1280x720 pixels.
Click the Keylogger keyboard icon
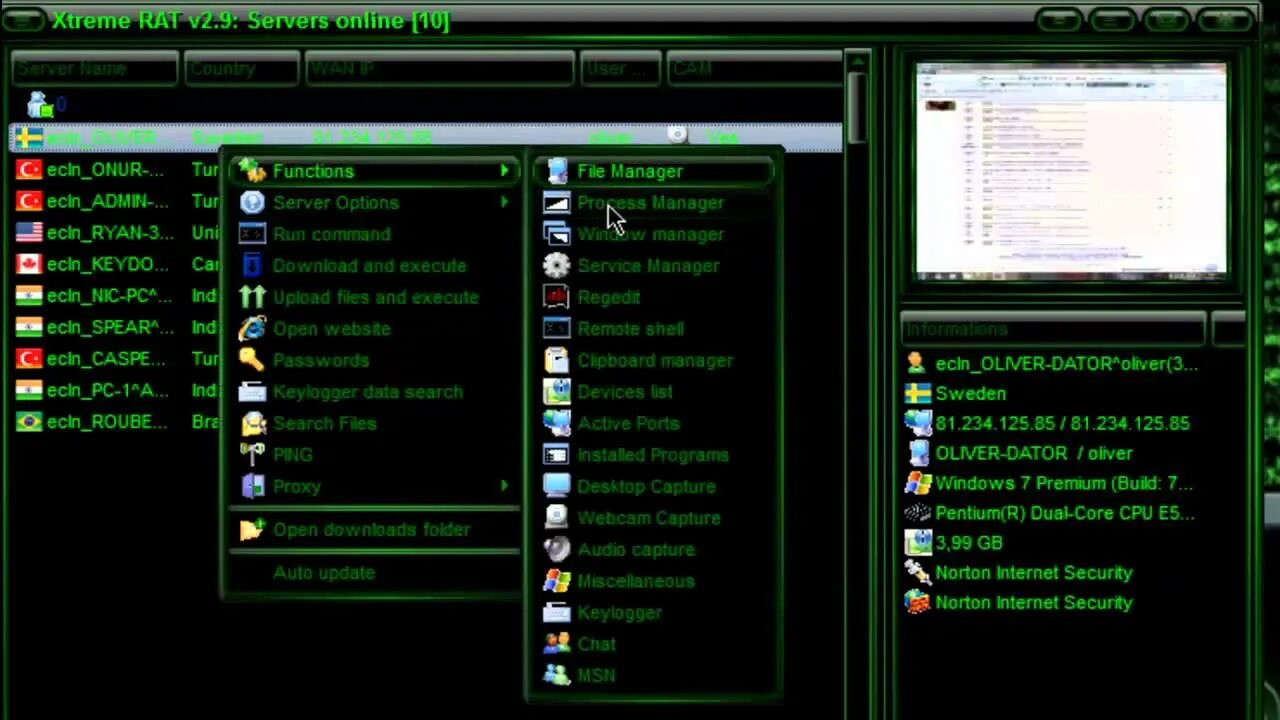557,612
